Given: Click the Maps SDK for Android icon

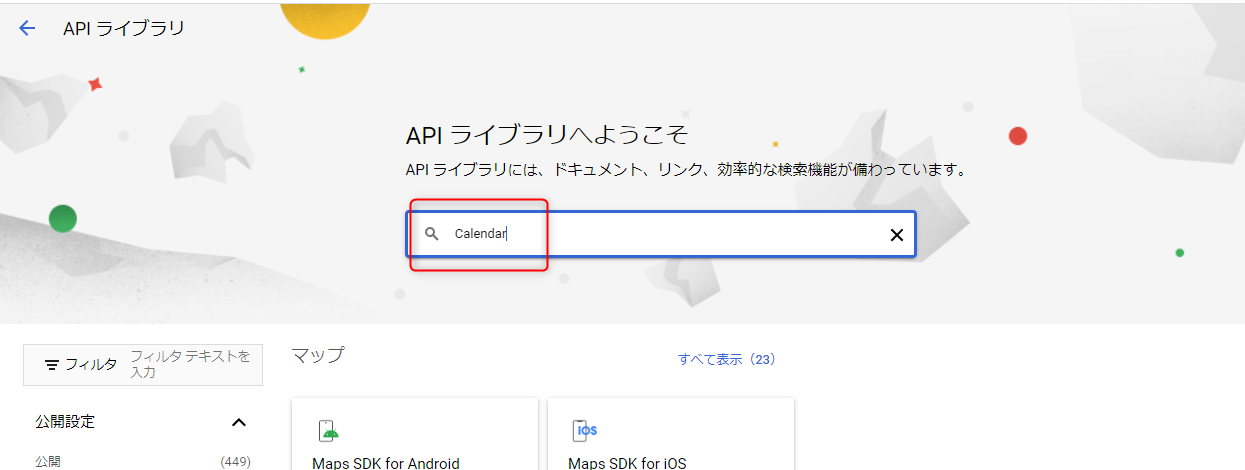Looking at the screenshot, I should click(328, 430).
